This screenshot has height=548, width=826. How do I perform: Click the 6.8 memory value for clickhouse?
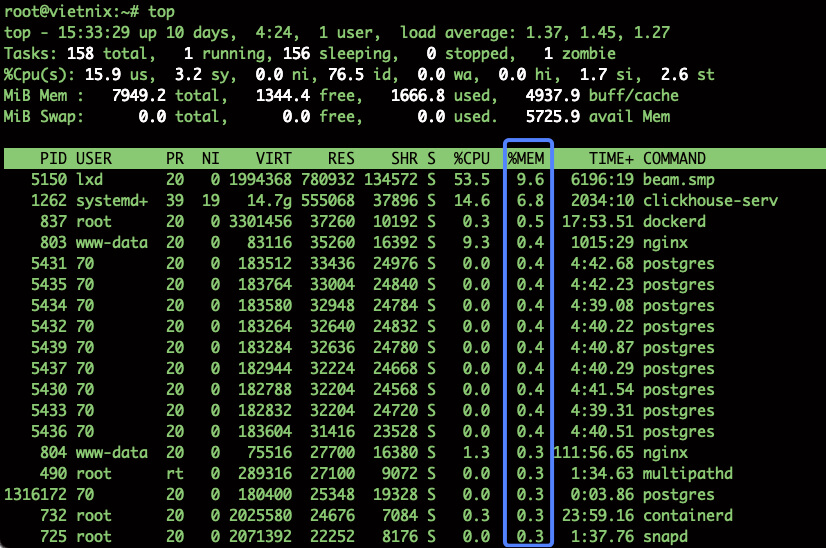pyautogui.click(x=530, y=201)
